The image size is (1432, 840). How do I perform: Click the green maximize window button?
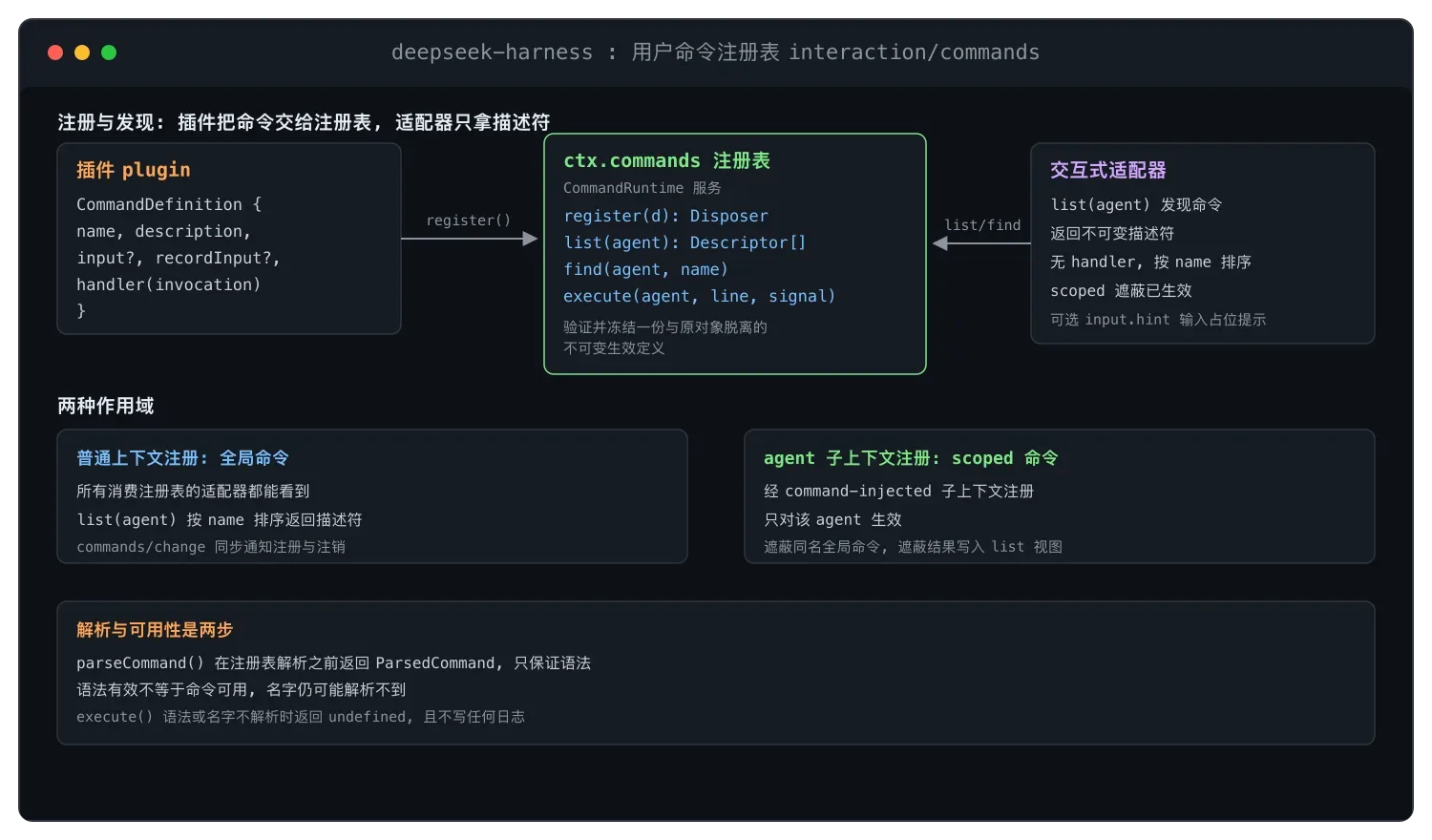109,52
